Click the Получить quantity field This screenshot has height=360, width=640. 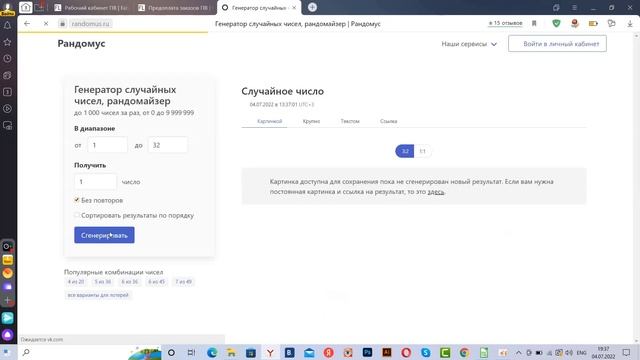(95, 182)
